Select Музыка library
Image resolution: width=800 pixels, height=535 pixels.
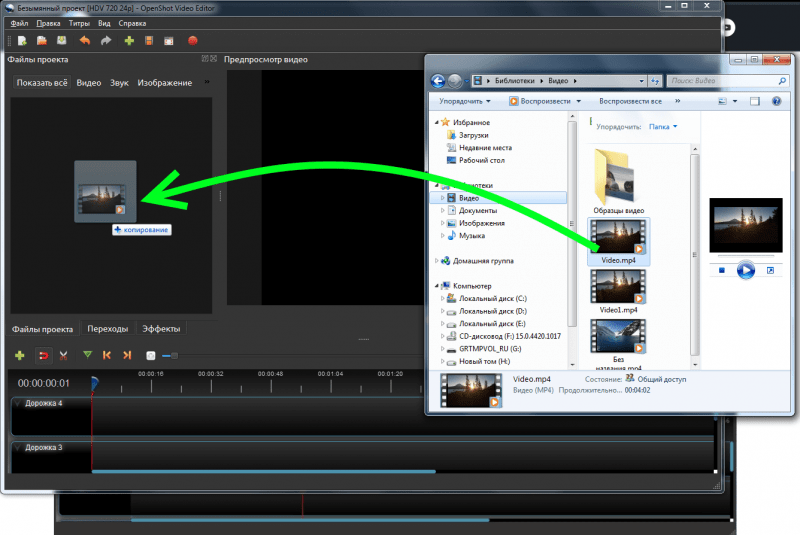(471, 236)
